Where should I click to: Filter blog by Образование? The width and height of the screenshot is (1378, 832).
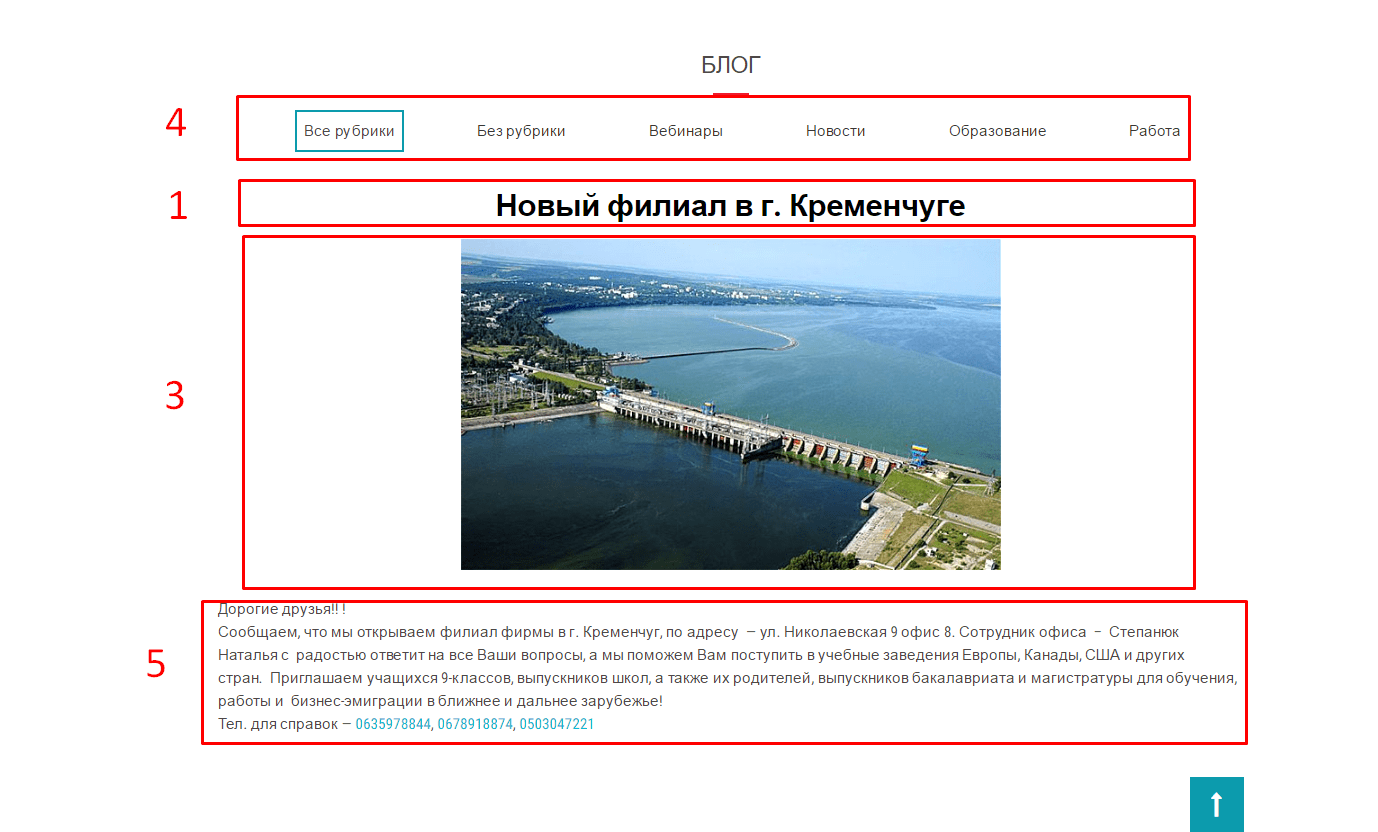[998, 131]
